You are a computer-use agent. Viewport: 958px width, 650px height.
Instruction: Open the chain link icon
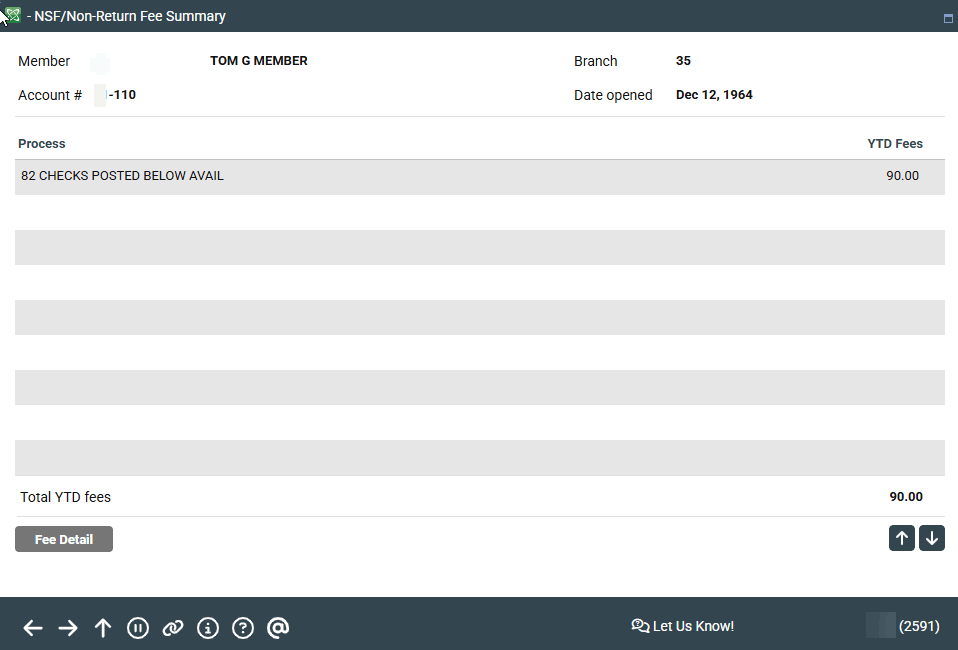pyautogui.click(x=173, y=628)
